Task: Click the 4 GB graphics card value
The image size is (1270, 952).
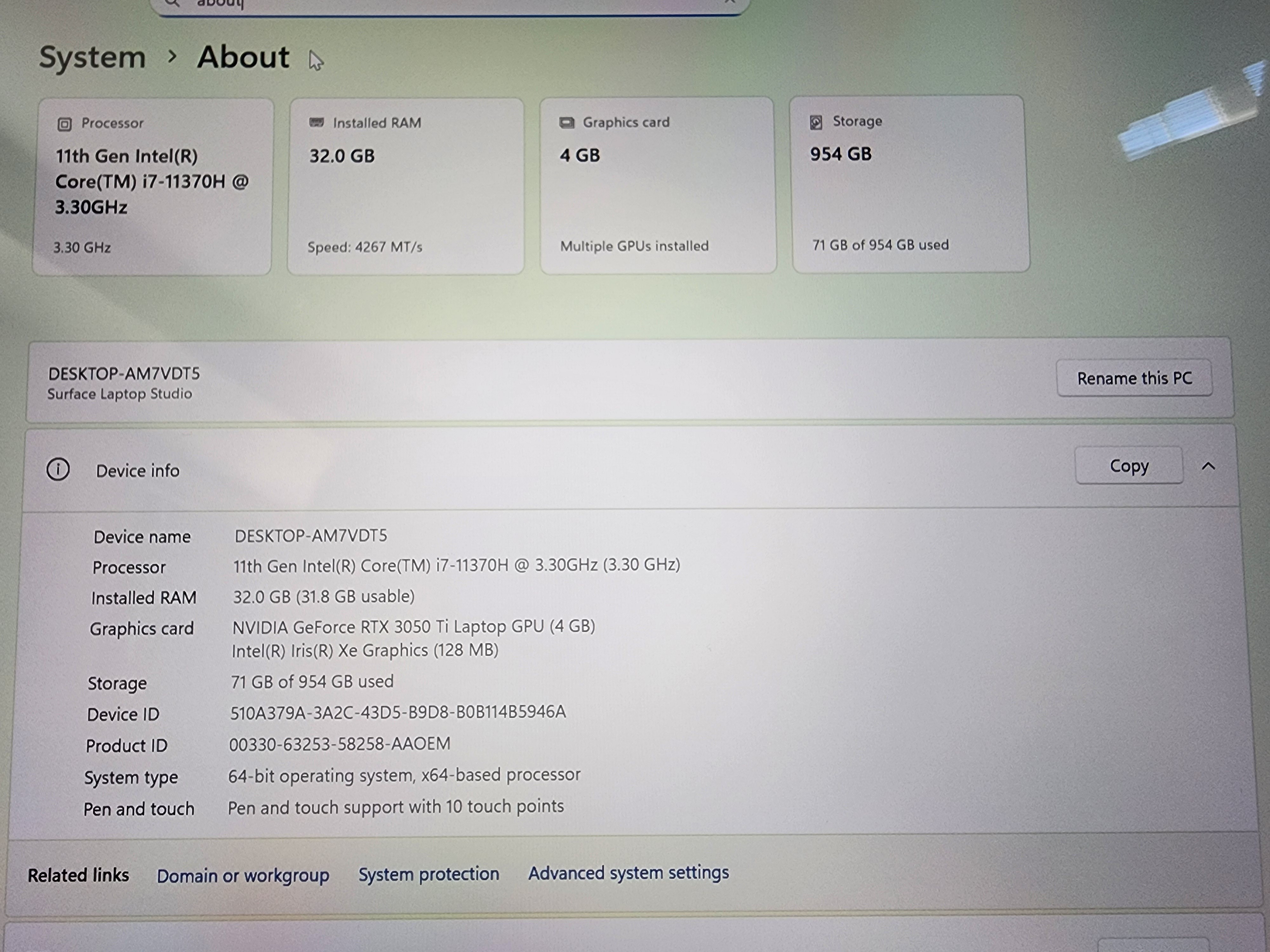Action: point(580,155)
